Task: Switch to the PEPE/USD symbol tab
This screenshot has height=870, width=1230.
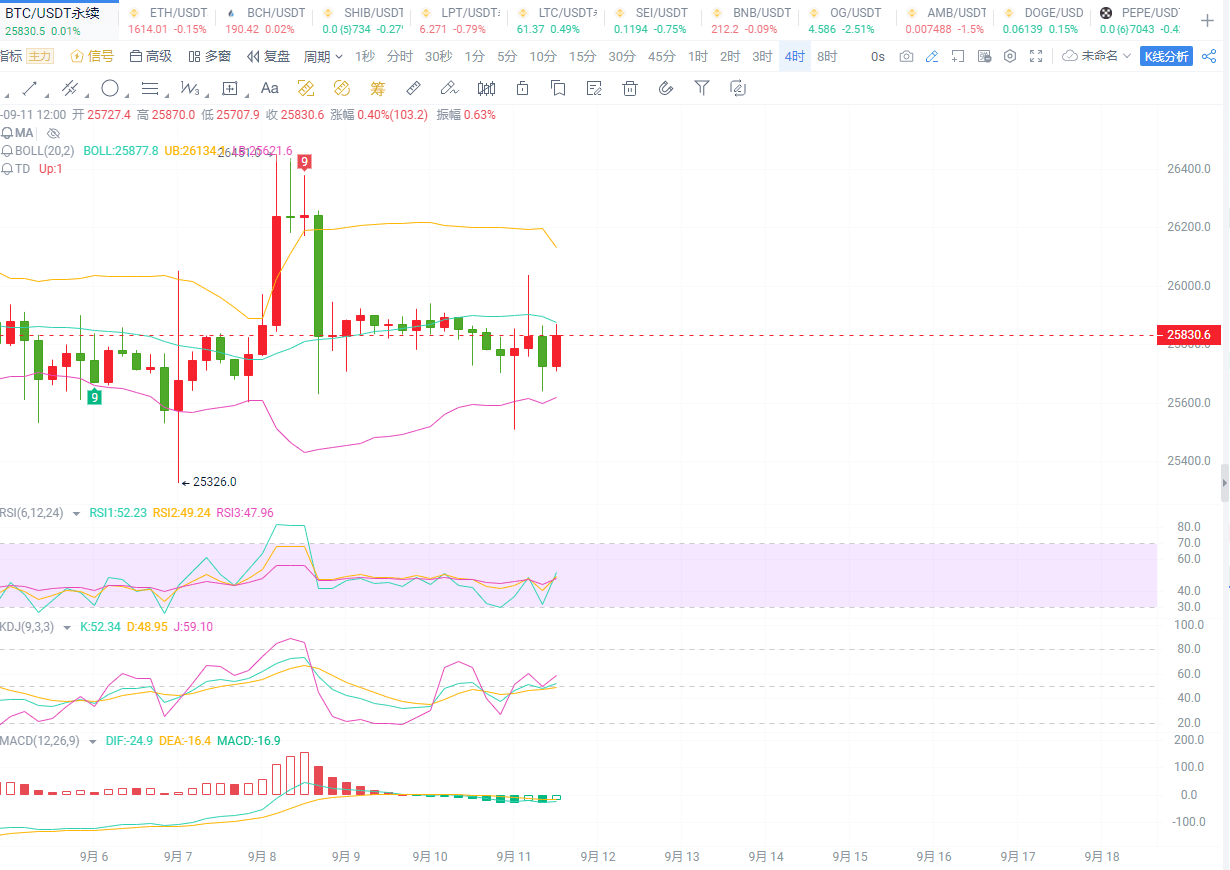Action: coord(1139,20)
